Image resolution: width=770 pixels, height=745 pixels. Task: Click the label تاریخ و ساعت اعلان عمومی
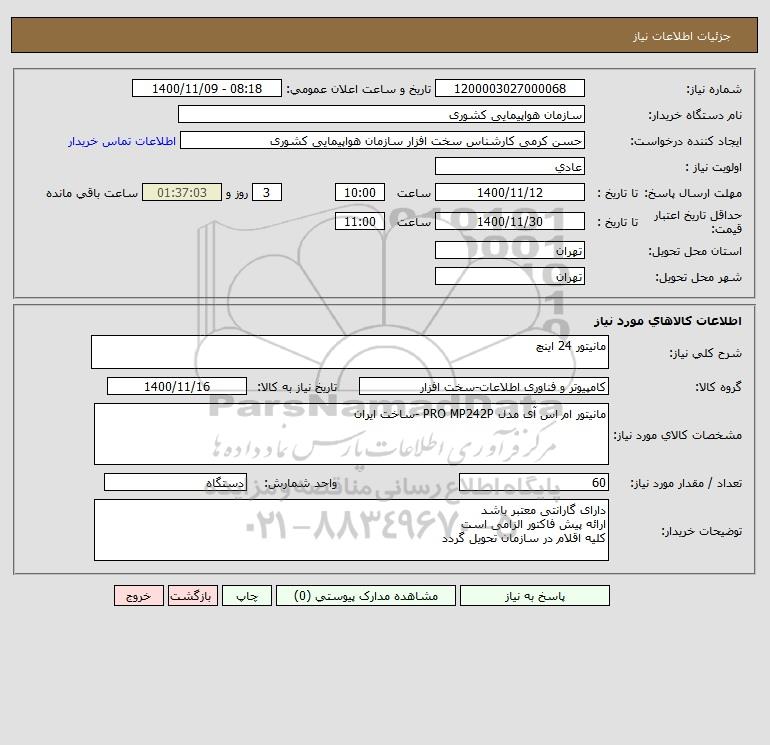coord(358,89)
